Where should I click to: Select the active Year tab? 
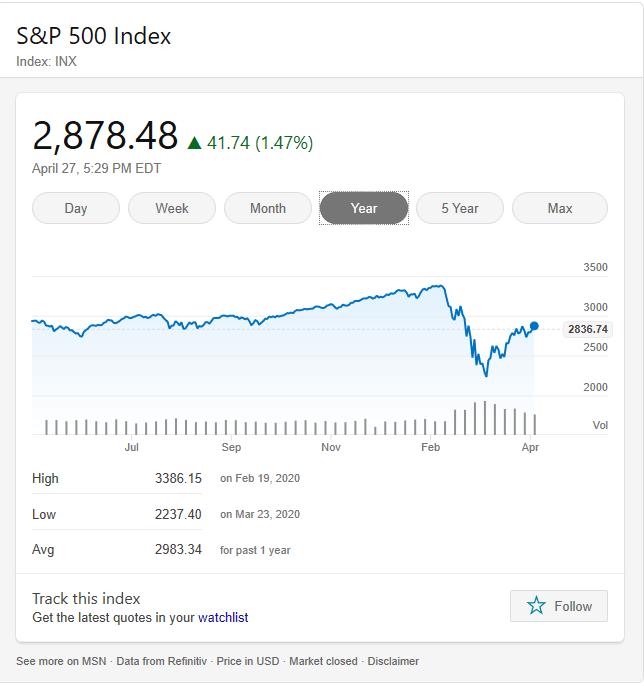(364, 208)
